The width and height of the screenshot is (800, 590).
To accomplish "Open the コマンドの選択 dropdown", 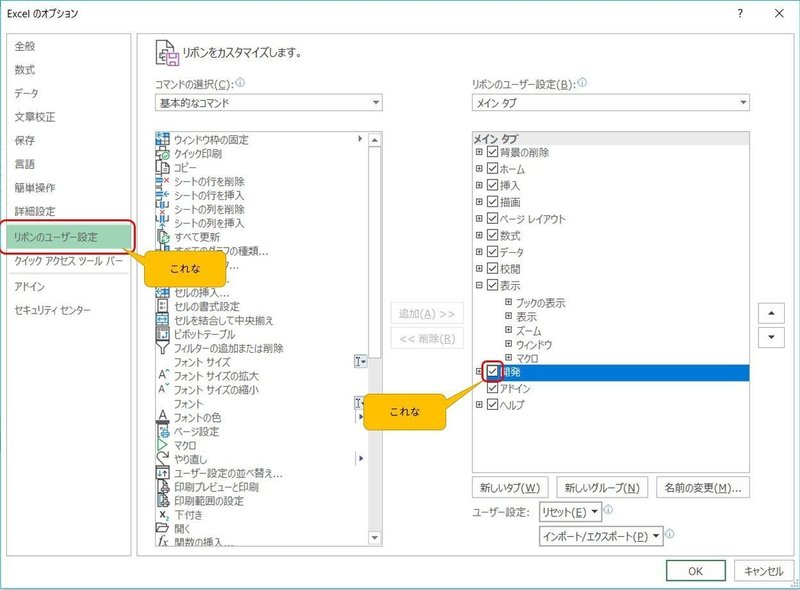I will point(268,103).
